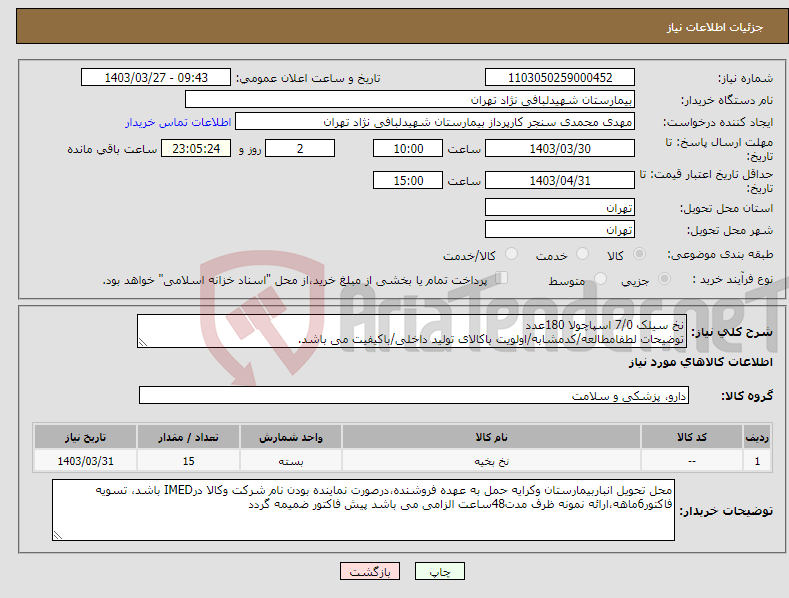Click the quantity cell showing 15
Screen dimensions: 789x598
coord(188,461)
